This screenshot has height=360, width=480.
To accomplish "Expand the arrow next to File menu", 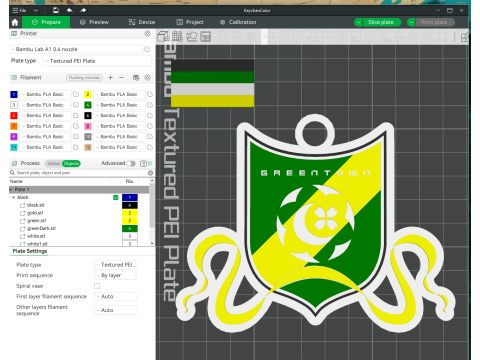I will point(36,10).
